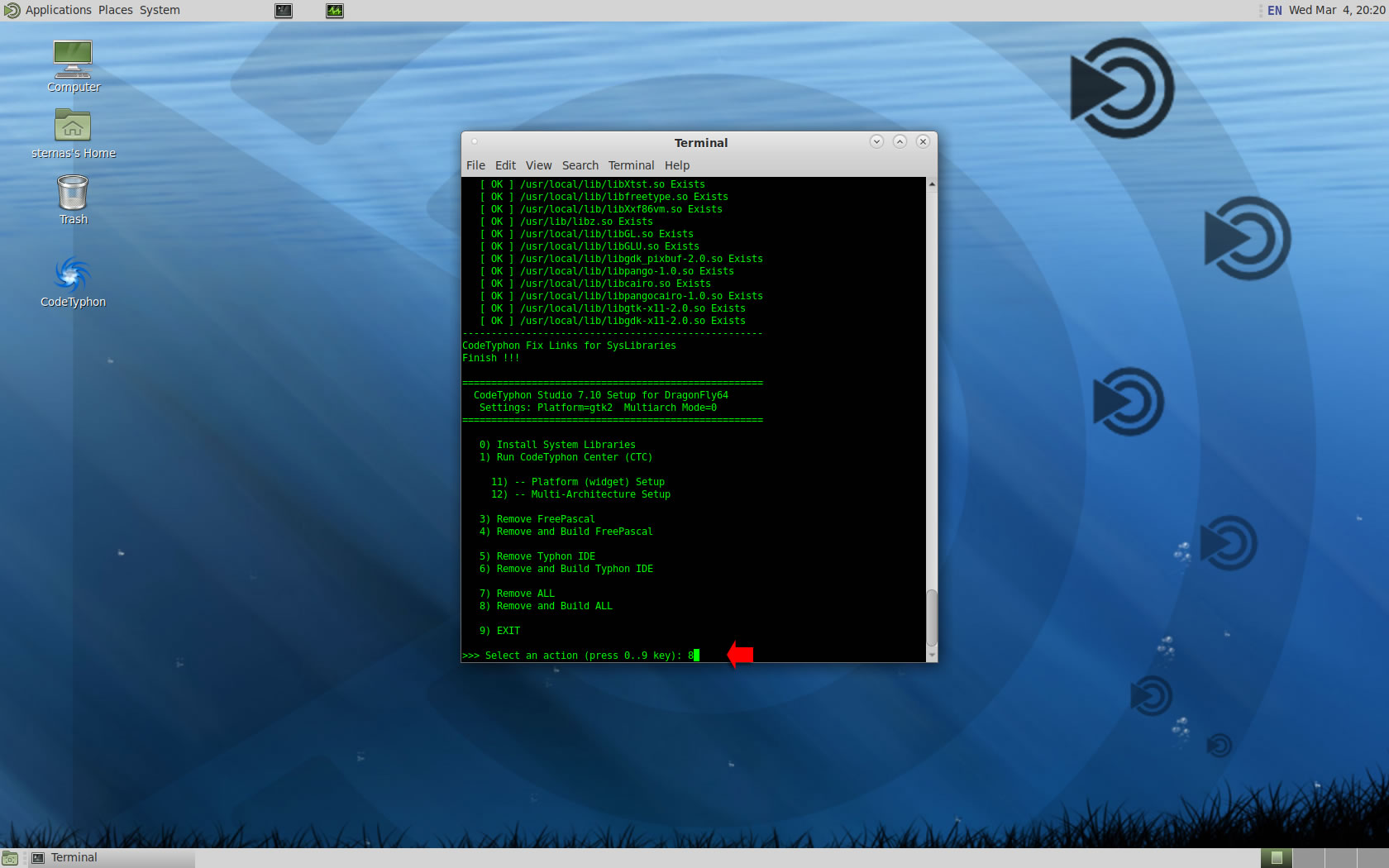Click the terminal launcher in top panel

click(284, 11)
